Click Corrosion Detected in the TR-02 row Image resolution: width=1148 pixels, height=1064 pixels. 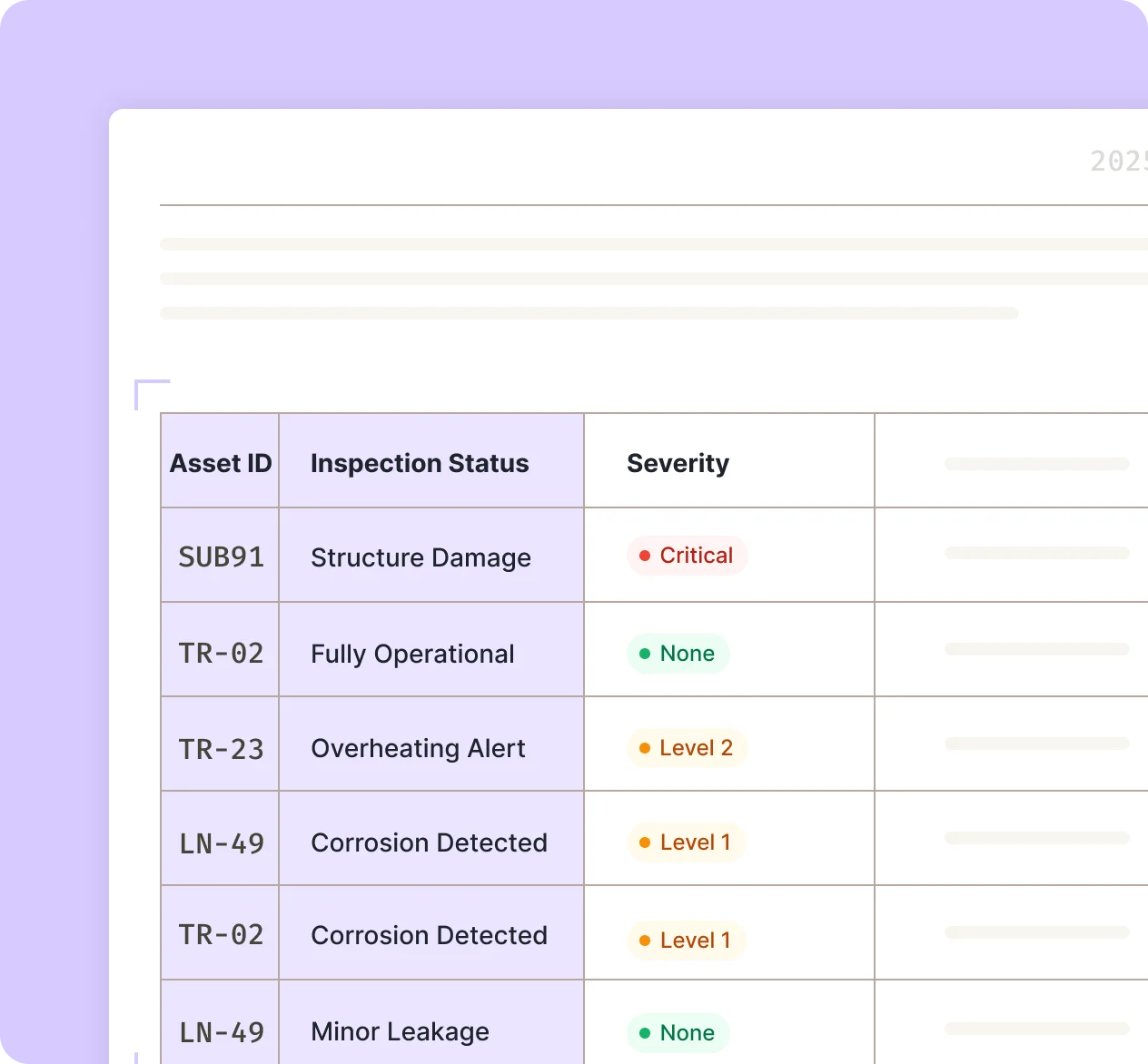pos(429,935)
